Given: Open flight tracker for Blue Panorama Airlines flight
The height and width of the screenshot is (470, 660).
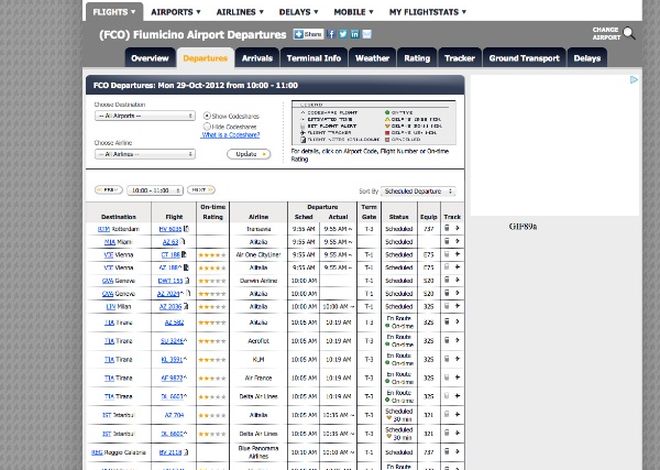Looking at the screenshot, I should coord(457,451).
